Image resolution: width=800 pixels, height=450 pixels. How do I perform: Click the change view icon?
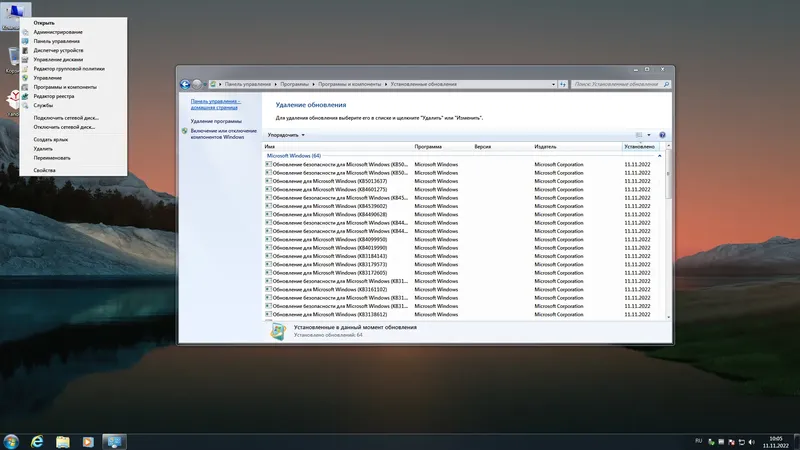click(639, 135)
